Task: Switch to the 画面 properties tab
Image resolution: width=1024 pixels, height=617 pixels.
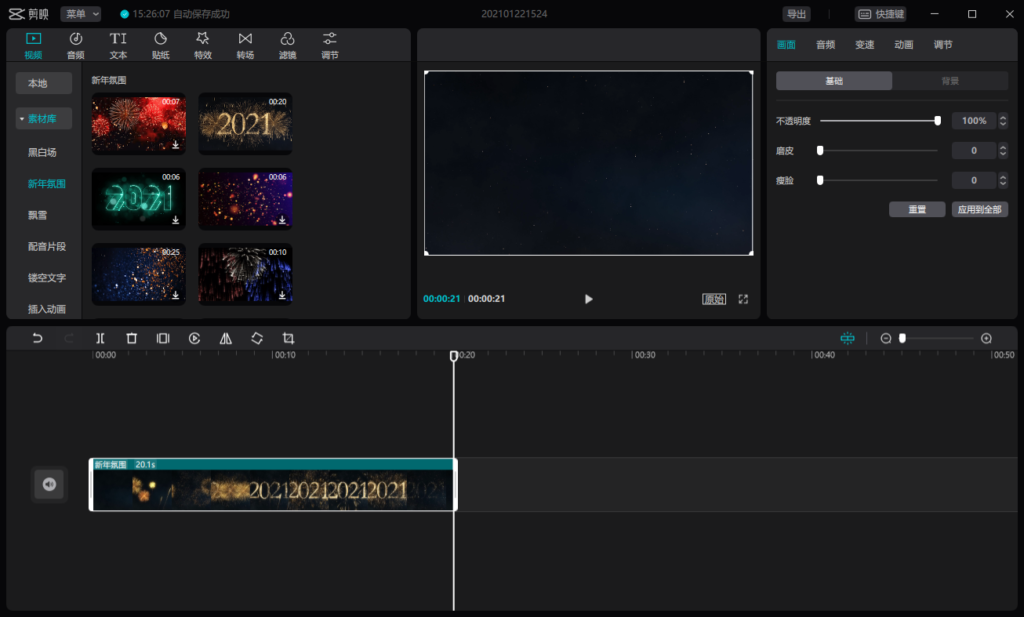Action: tap(786, 44)
